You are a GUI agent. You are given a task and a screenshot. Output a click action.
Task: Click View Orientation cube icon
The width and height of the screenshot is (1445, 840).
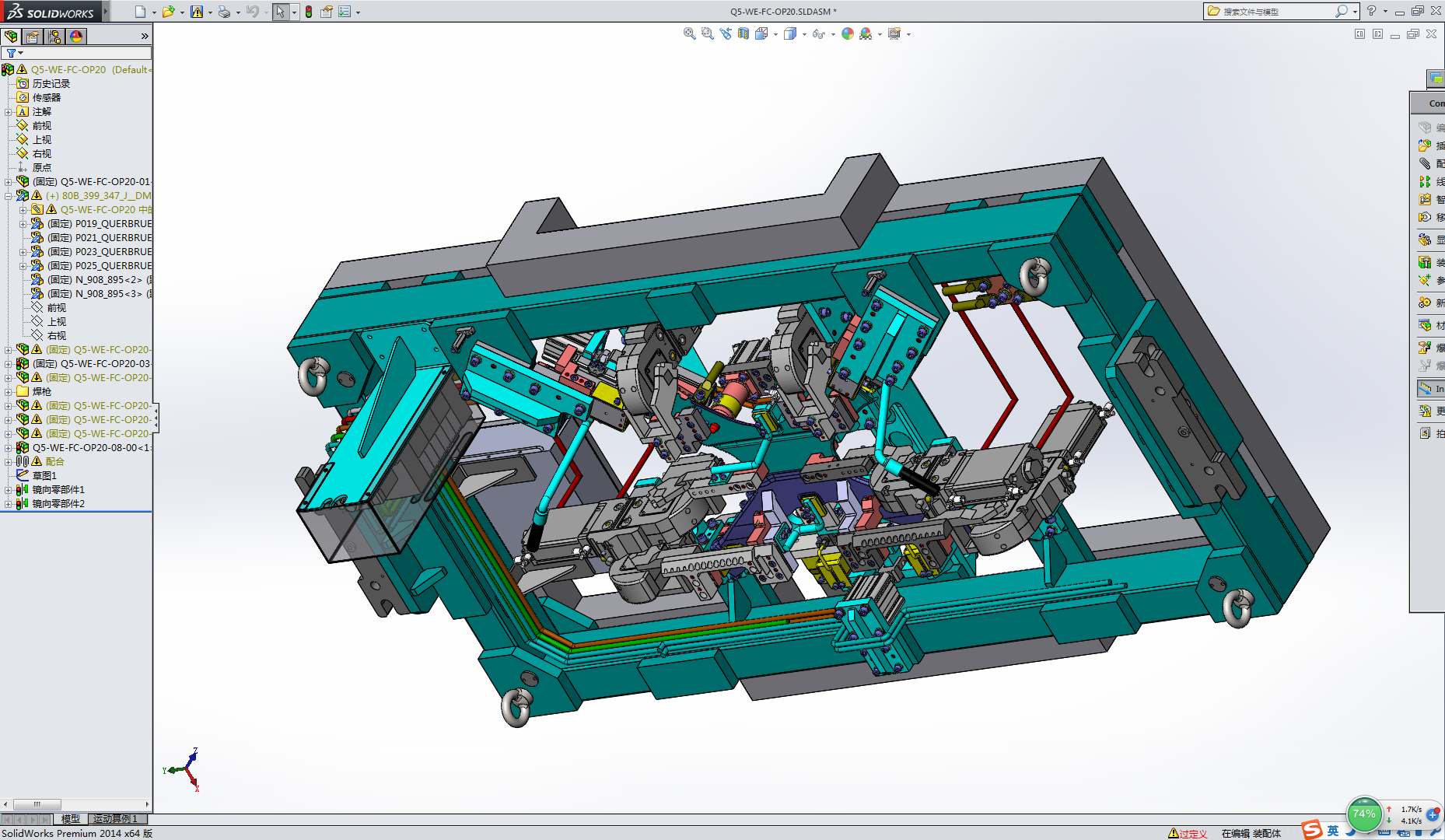tap(761, 33)
